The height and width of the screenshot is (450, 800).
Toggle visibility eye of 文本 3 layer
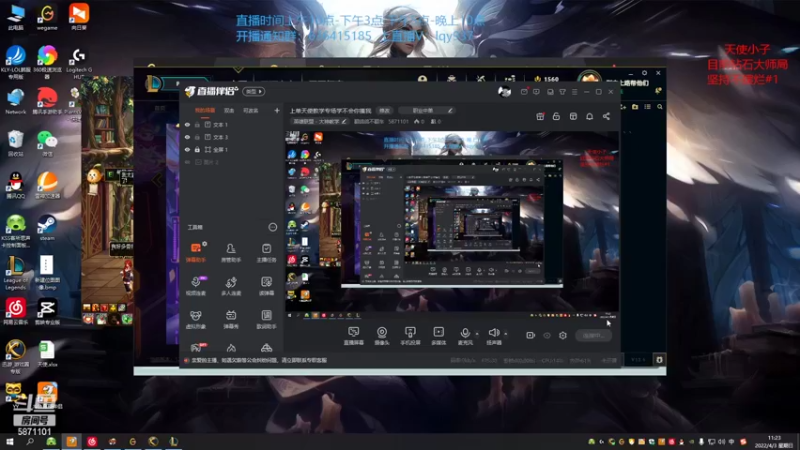[187, 137]
